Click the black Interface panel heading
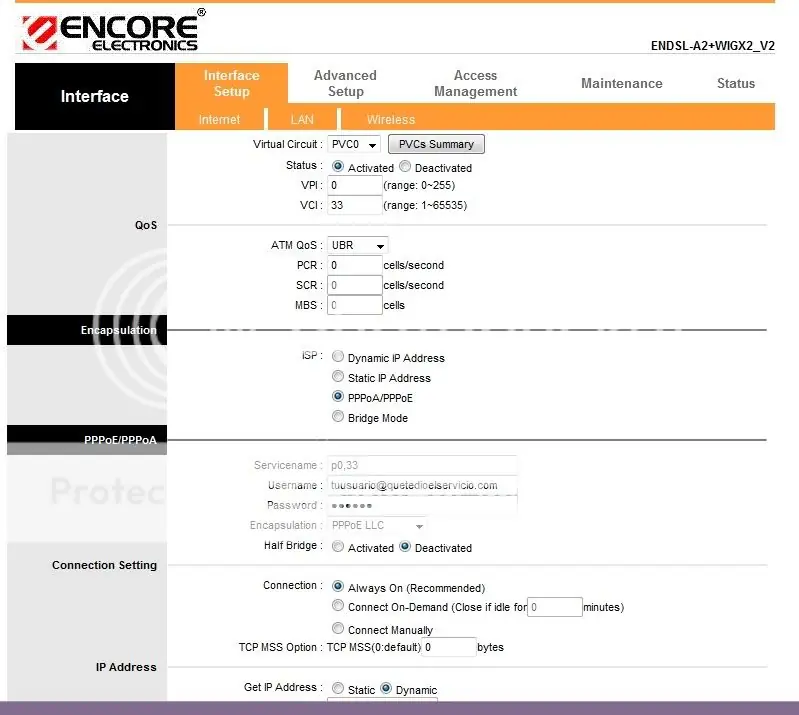Viewport: 799px width, 715px height. pyautogui.click(x=95, y=96)
